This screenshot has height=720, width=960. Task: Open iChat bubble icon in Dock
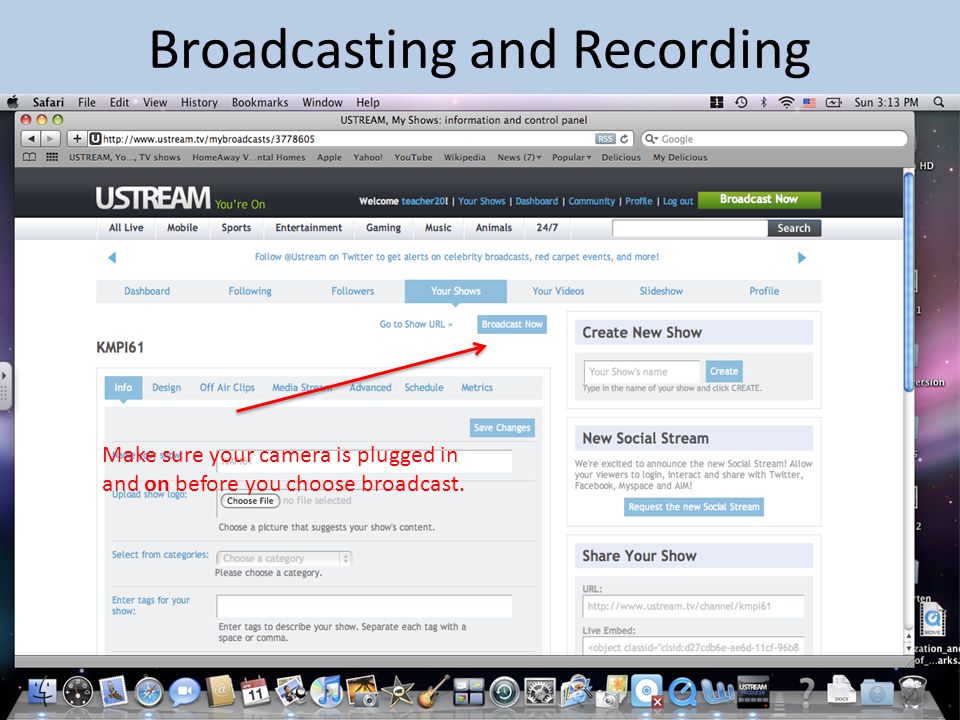click(184, 692)
